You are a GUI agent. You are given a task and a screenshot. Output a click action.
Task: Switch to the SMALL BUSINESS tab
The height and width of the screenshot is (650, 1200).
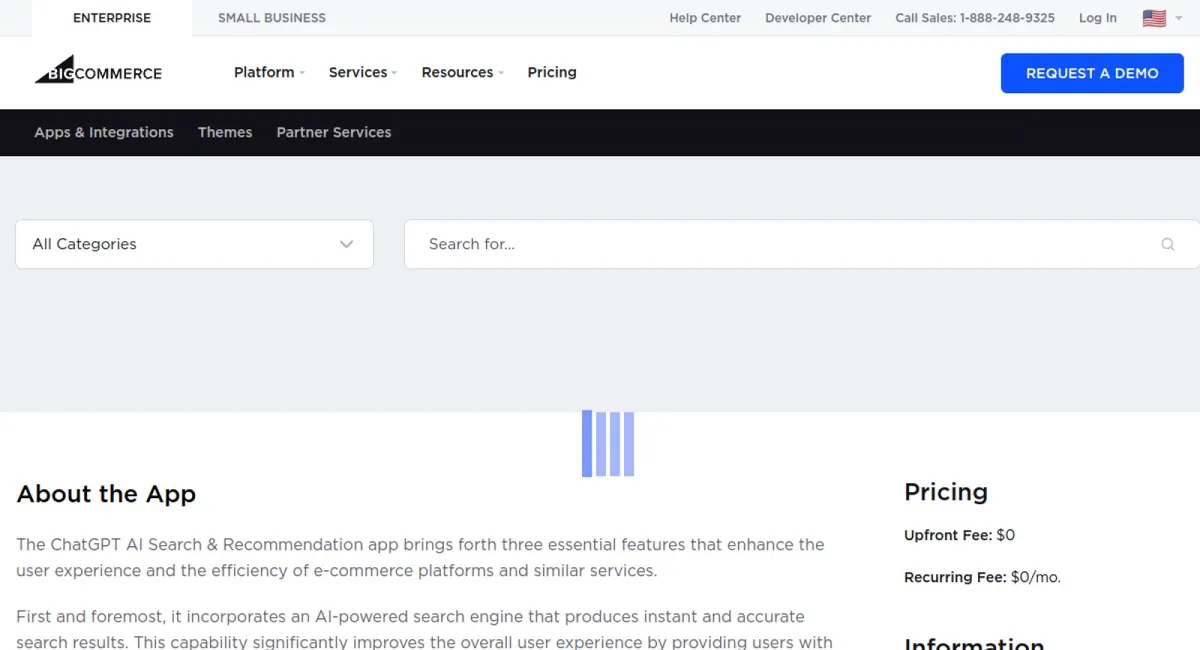(271, 17)
